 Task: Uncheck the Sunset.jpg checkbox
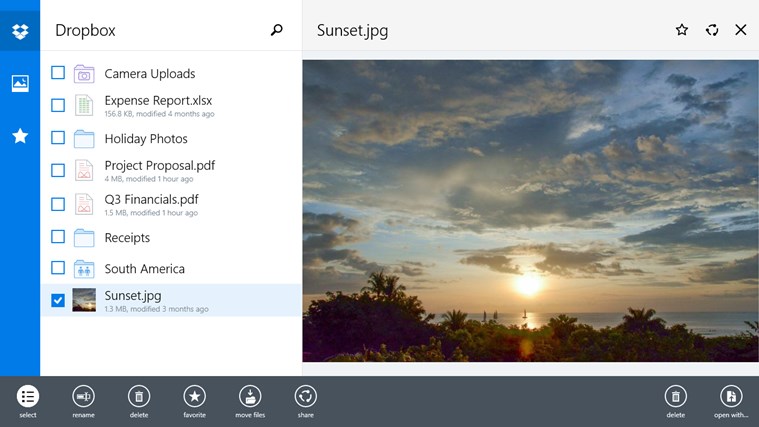(58, 300)
